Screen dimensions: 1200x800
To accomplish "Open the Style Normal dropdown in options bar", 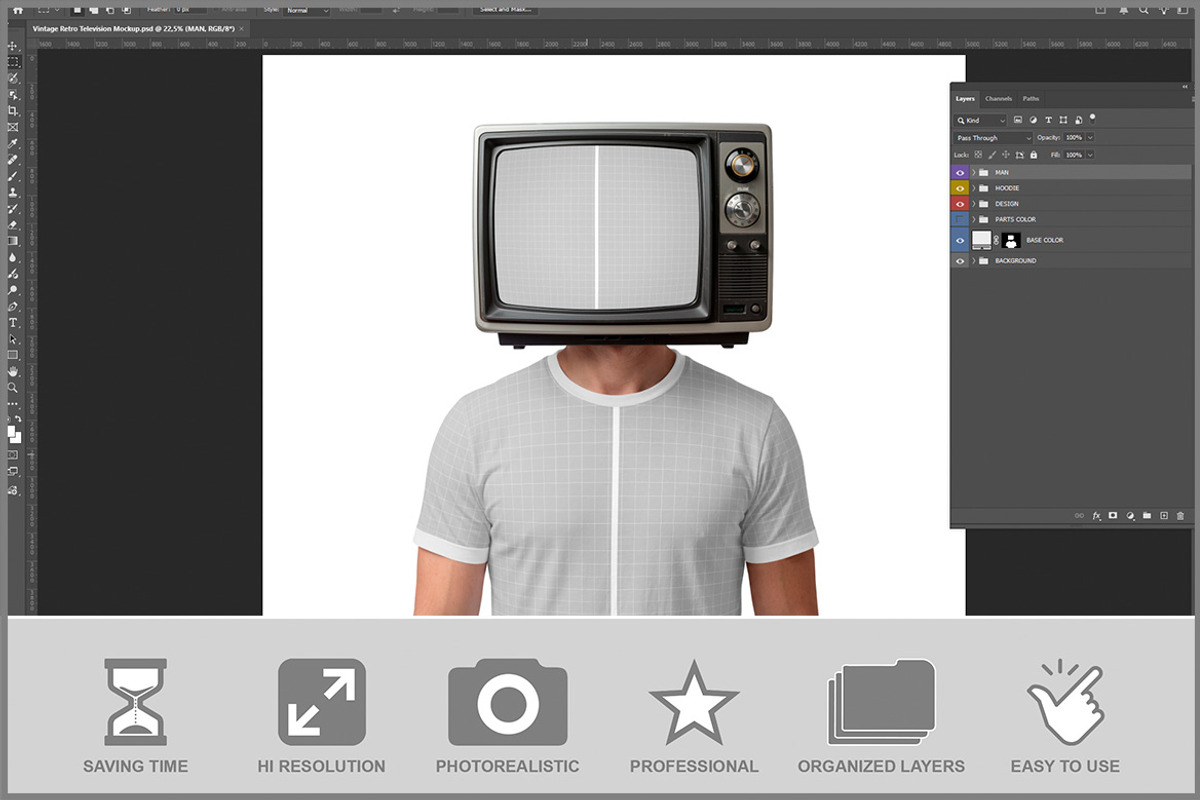I will click(306, 10).
